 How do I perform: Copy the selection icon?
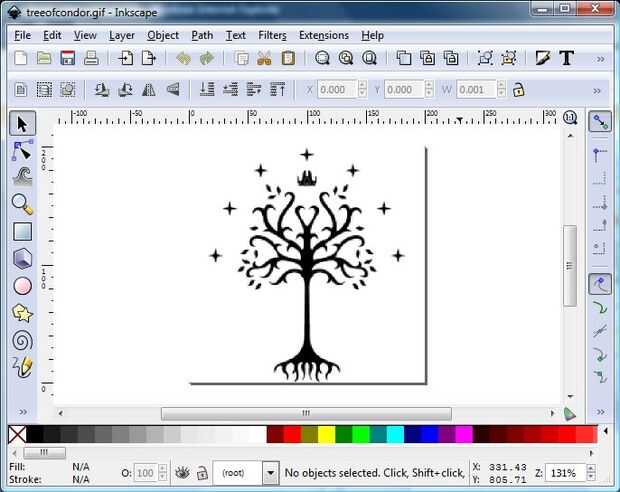click(242, 58)
